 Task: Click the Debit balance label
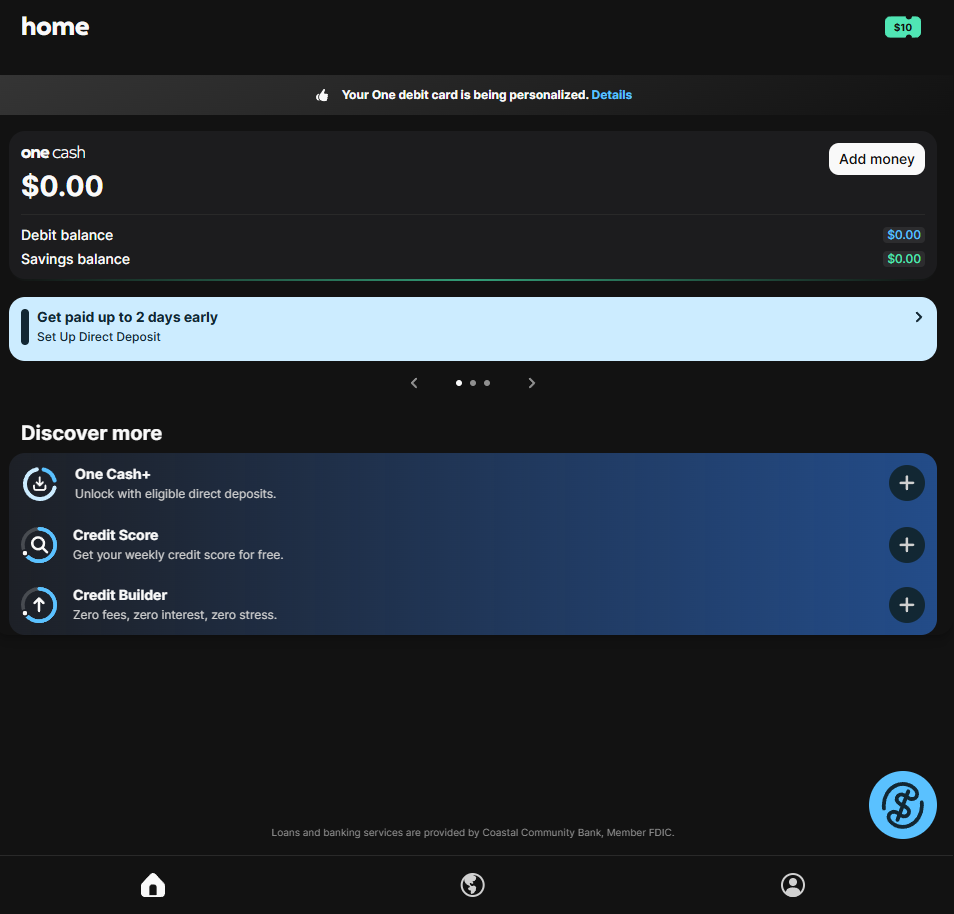tap(67, 235)
